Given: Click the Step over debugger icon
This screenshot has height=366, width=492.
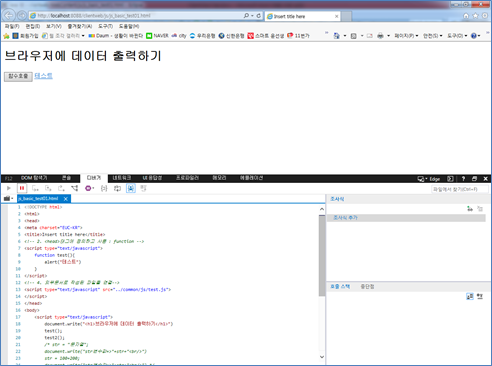Looking at the screenshot, I should click(48, 188).
